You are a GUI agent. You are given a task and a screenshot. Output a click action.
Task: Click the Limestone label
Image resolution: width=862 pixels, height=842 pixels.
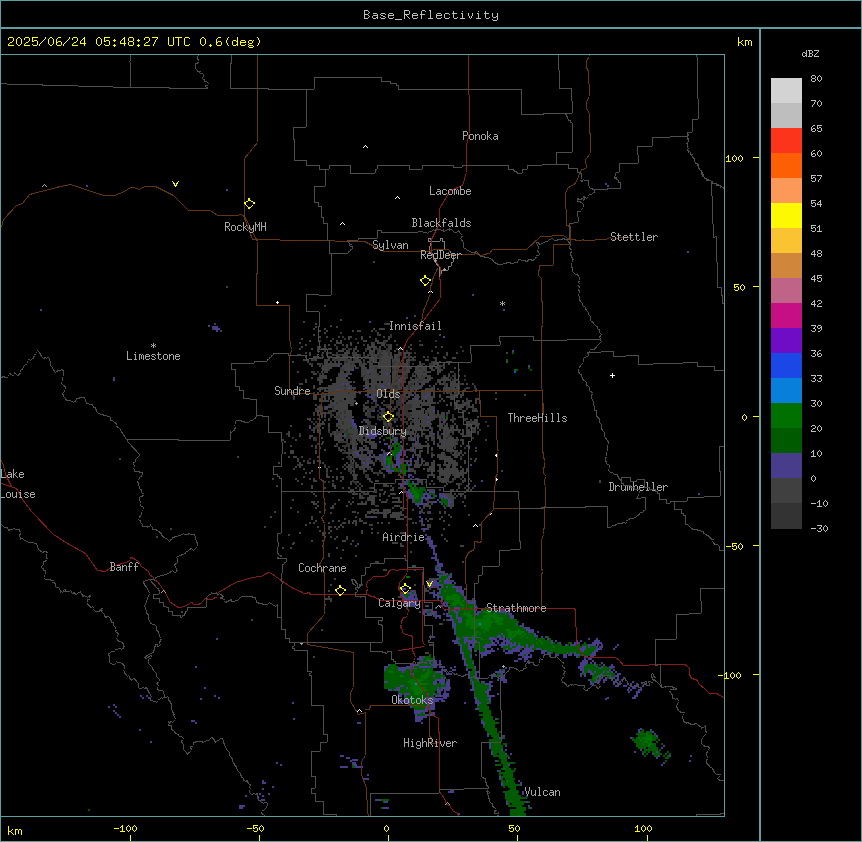pos(153,356)
